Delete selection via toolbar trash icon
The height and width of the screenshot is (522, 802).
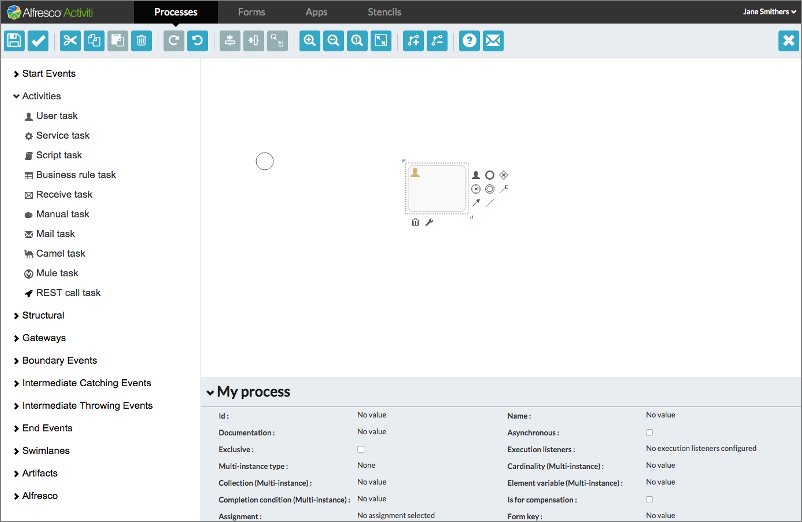[x=142, y=41]
